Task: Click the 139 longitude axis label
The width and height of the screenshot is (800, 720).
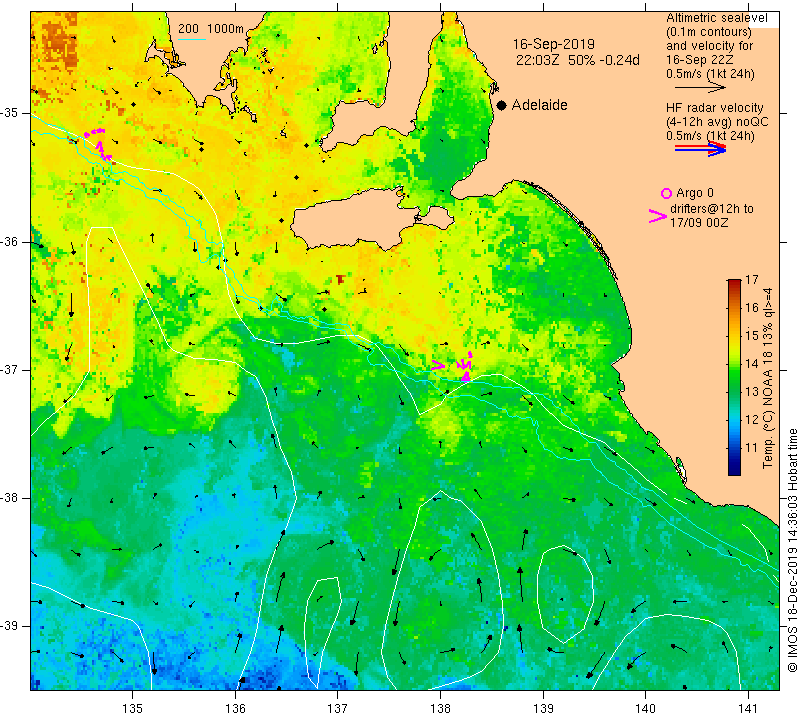Action: [x=543, y=709]
